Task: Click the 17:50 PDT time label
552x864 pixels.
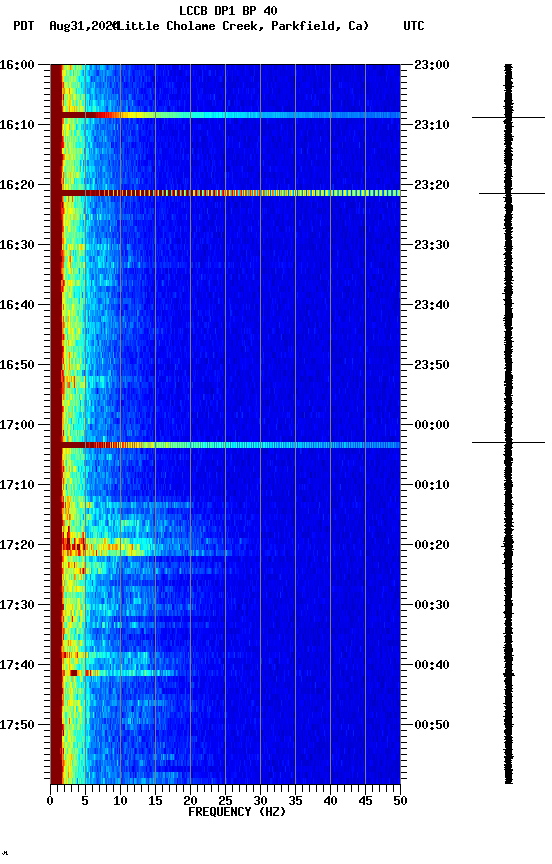Action: click(17, 725)
